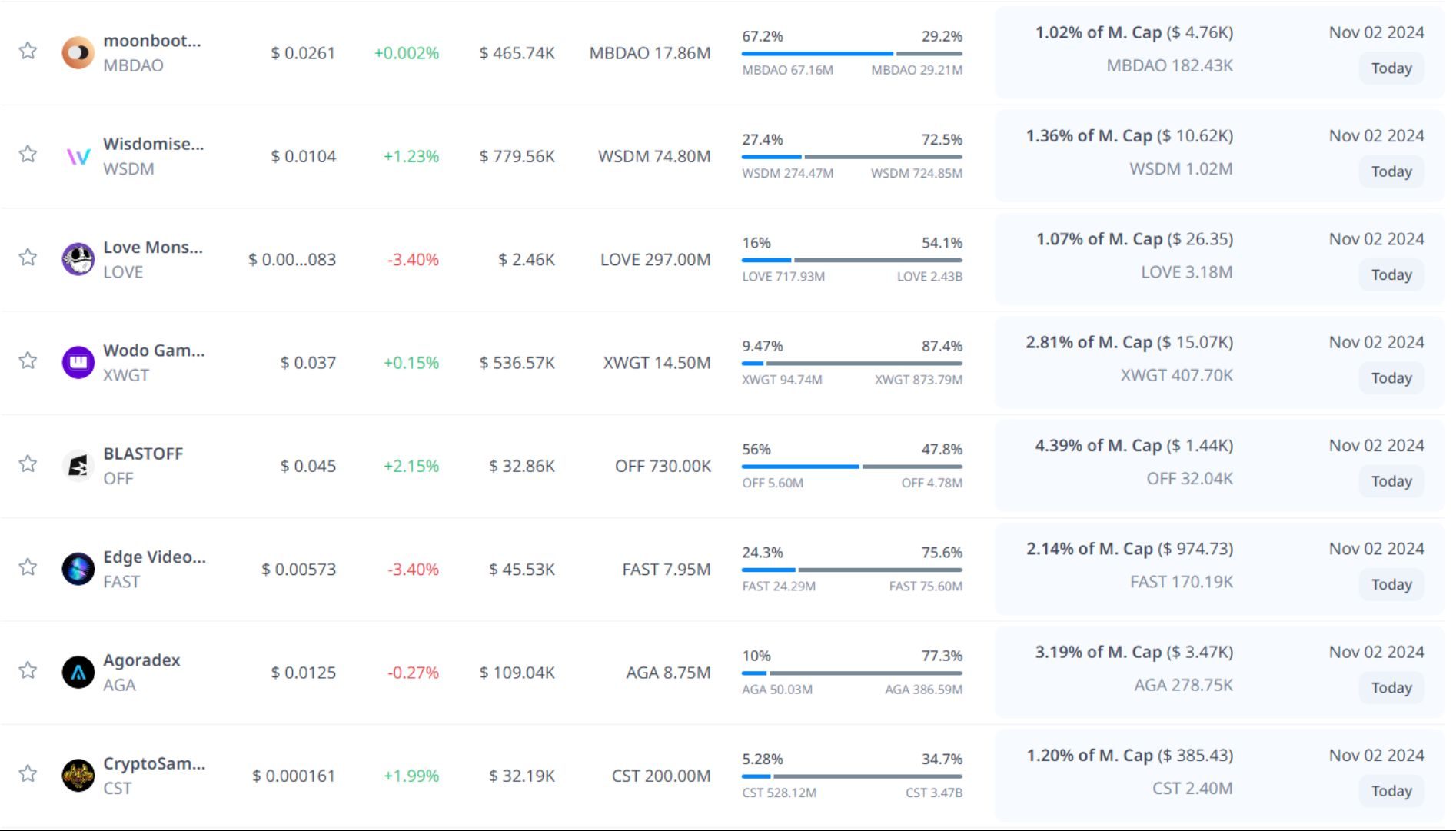The image size is (1456, 831).
Task: Open the Wodo Gaming token name link
Action: coord(154,351)
